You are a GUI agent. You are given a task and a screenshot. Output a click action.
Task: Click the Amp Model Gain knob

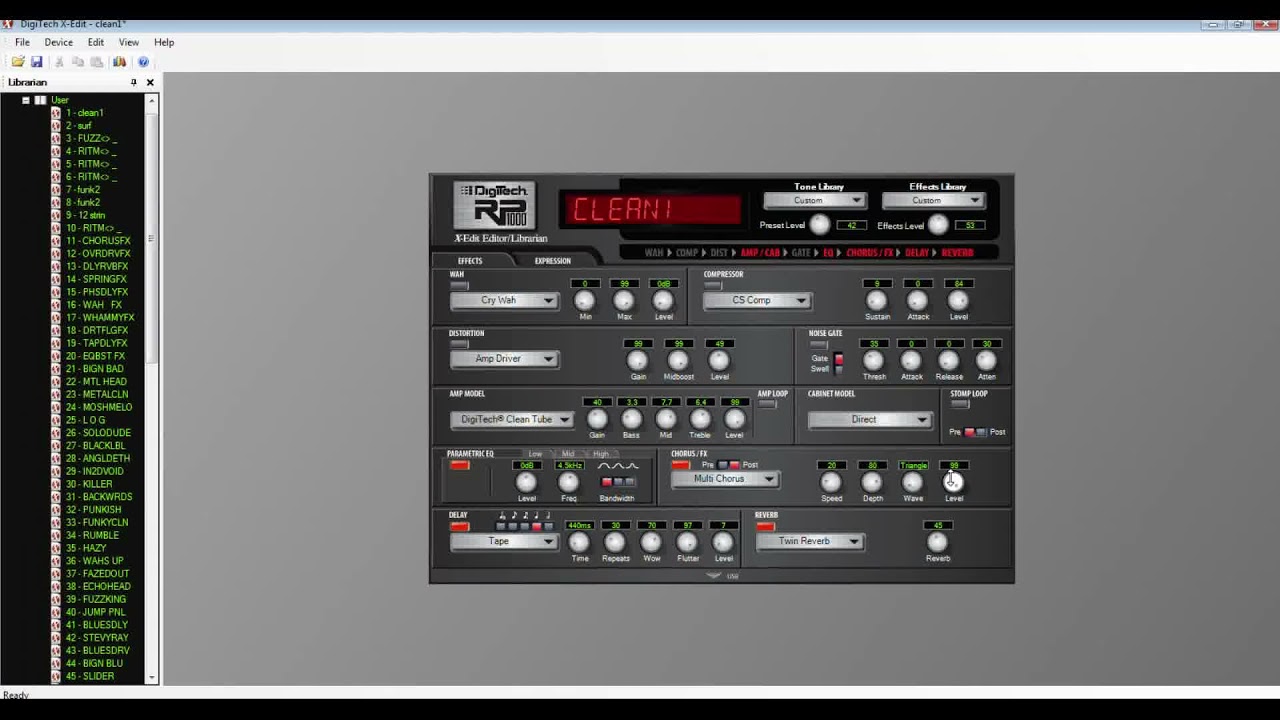pos(597,419)
